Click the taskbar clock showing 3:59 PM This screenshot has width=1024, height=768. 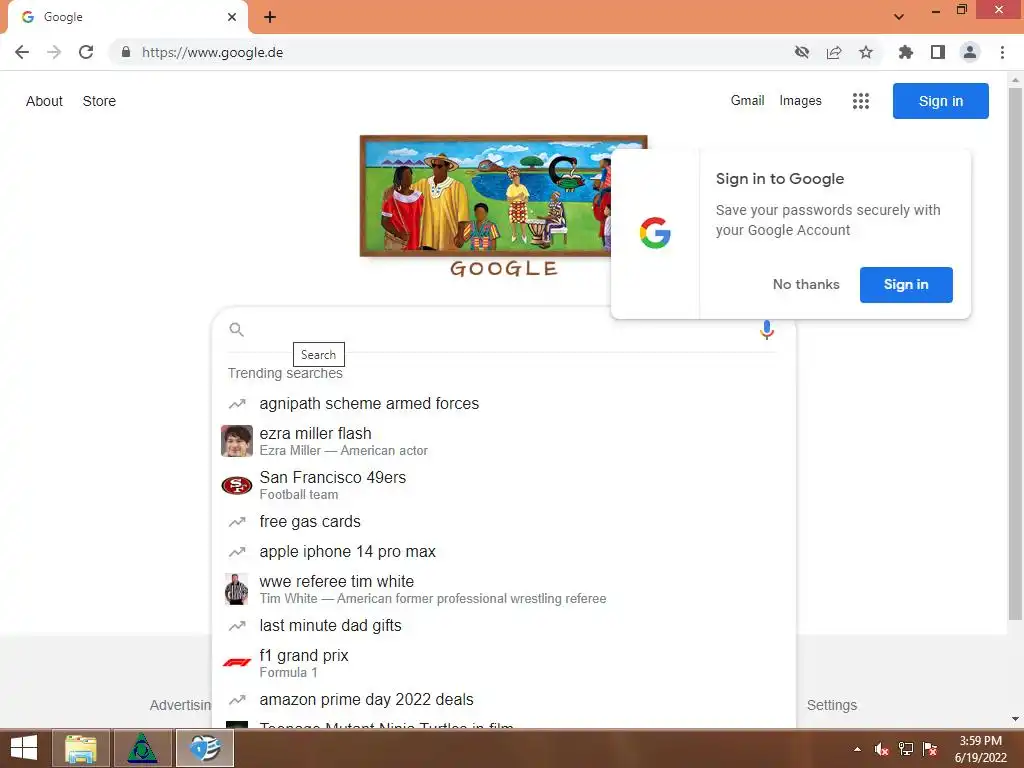tap(980, 749)
